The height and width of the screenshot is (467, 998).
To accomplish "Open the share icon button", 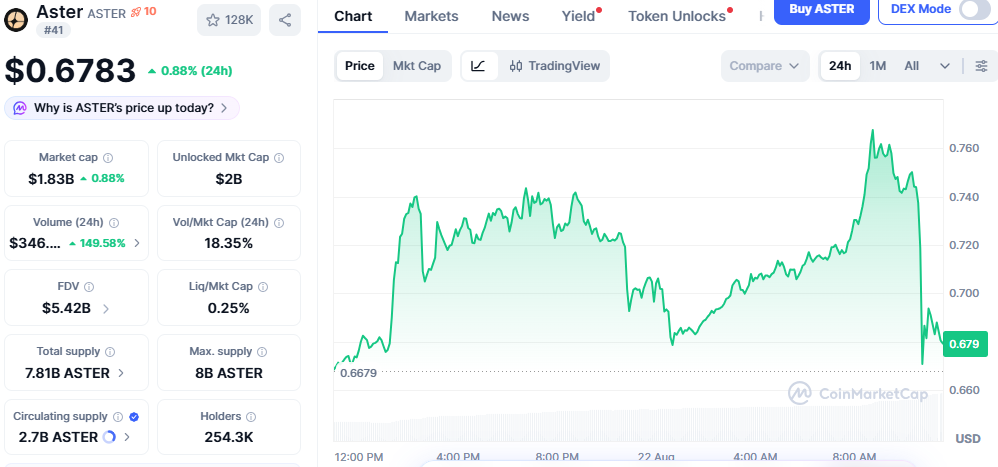I will [285, 20].
